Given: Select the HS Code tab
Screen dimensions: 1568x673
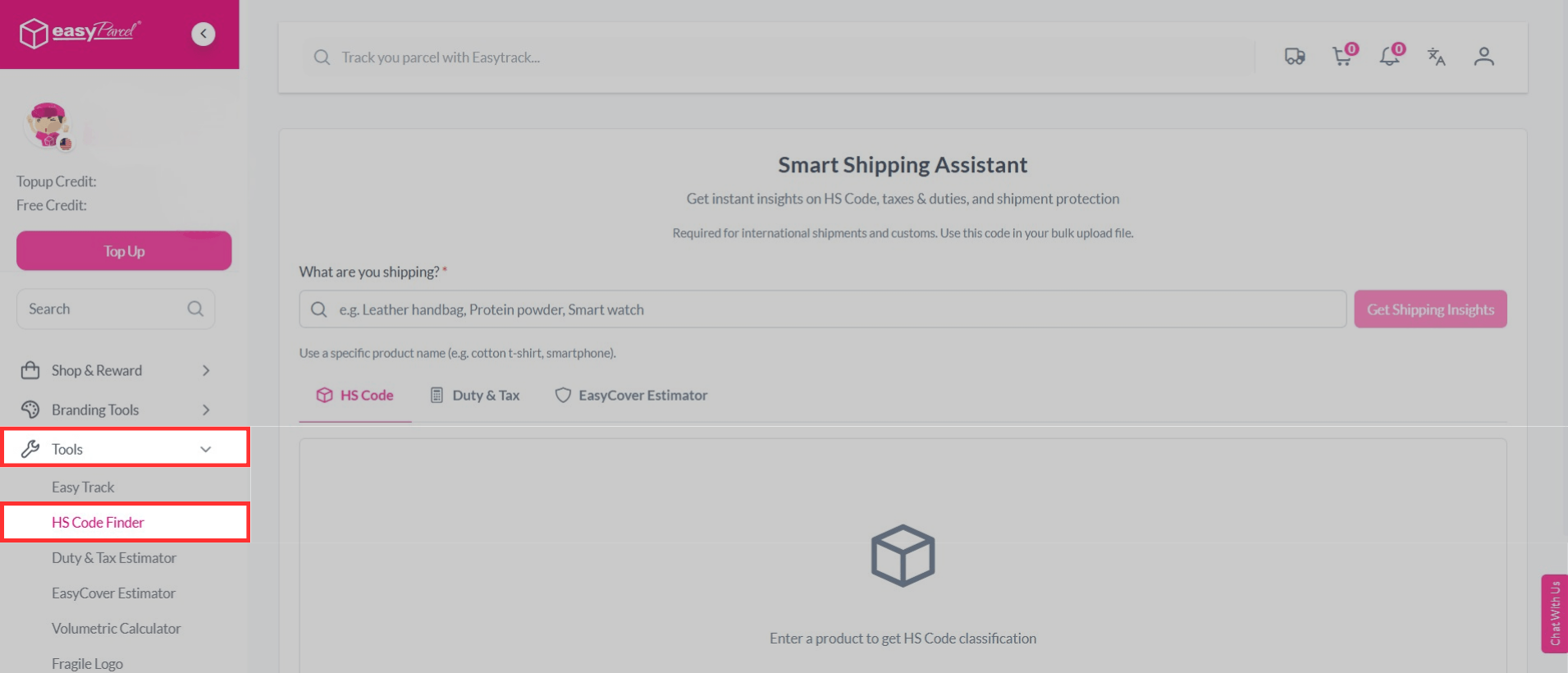Looking at the screenshot, I should click(x=355, y=396).
